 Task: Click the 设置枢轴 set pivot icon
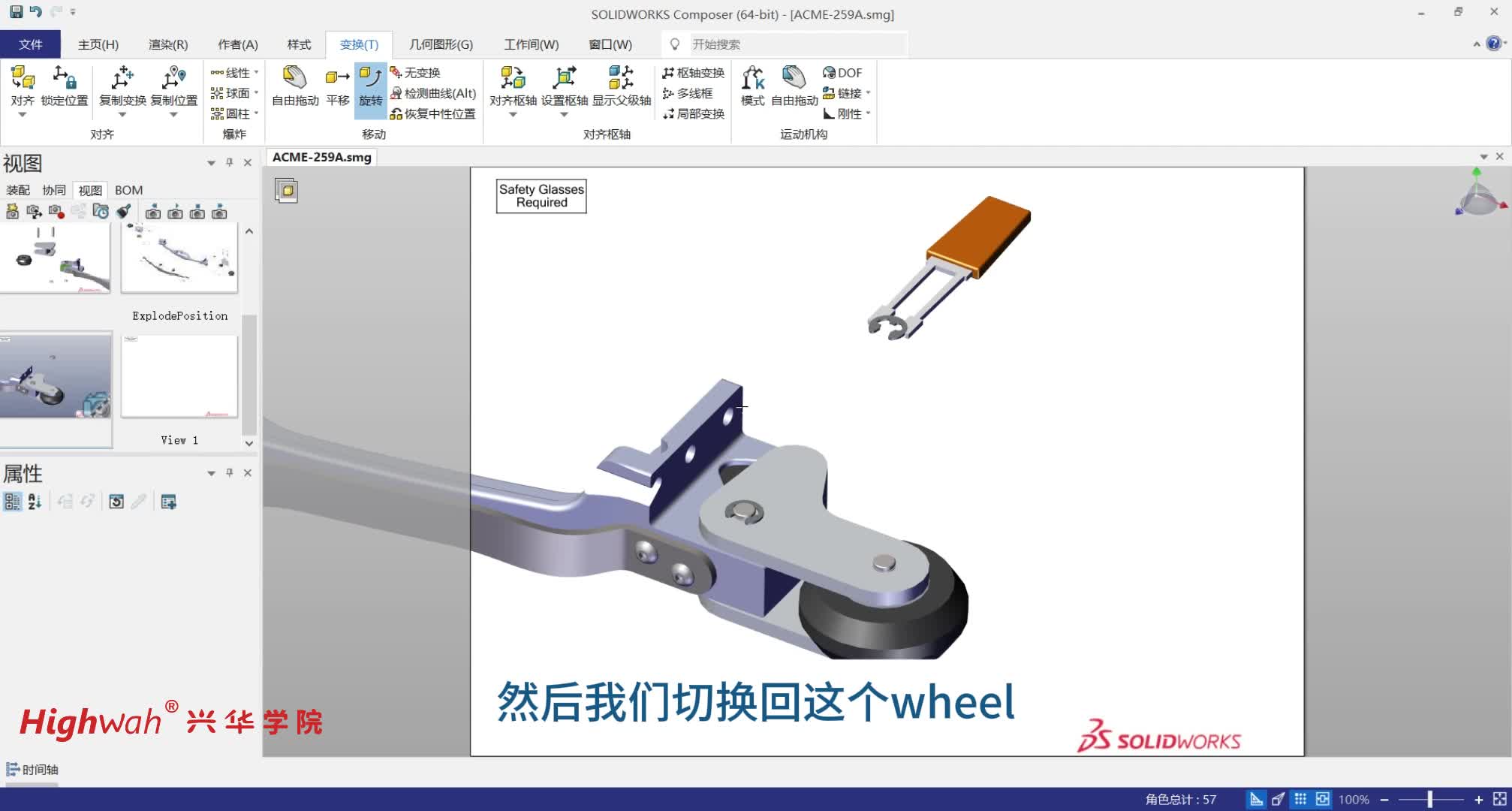coord(564,77)
